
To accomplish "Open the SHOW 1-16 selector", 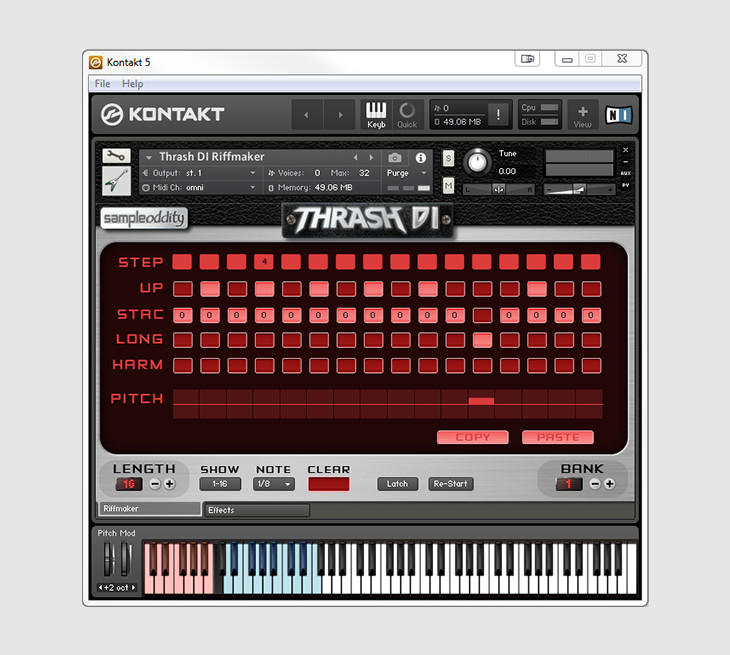I will (x=220, y=484).
